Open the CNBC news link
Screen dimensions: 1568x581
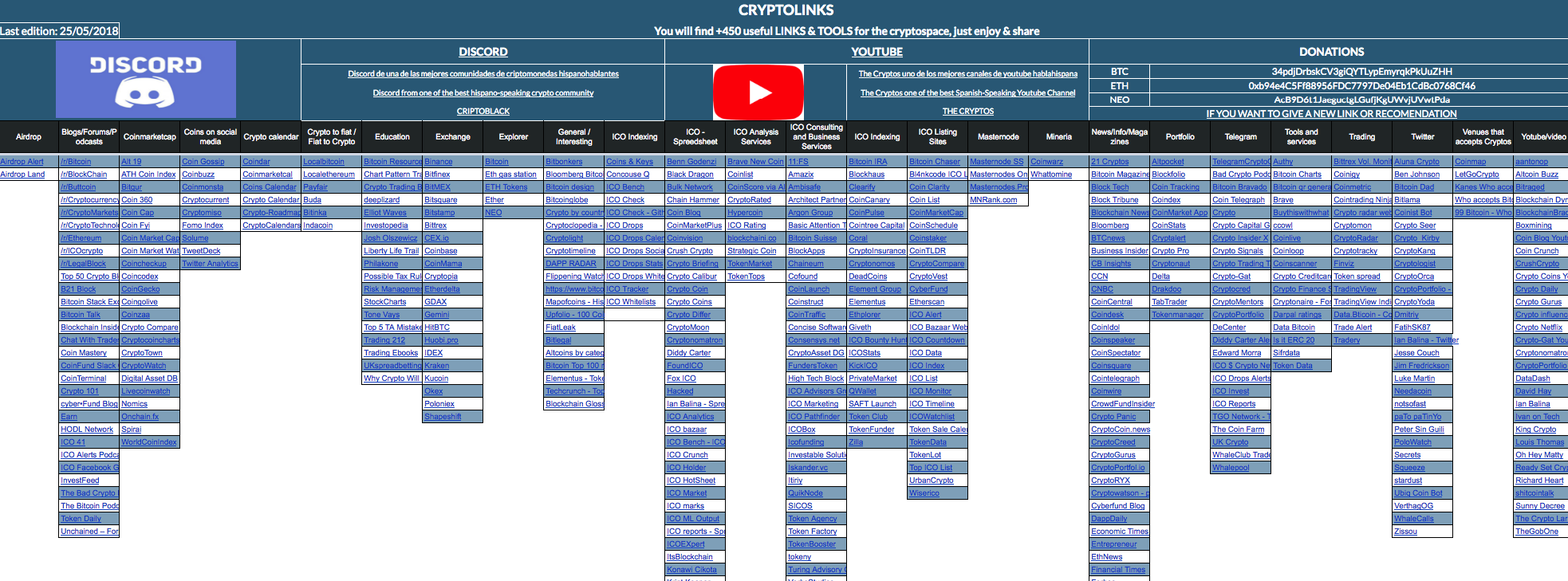(x=1102, y=289)
